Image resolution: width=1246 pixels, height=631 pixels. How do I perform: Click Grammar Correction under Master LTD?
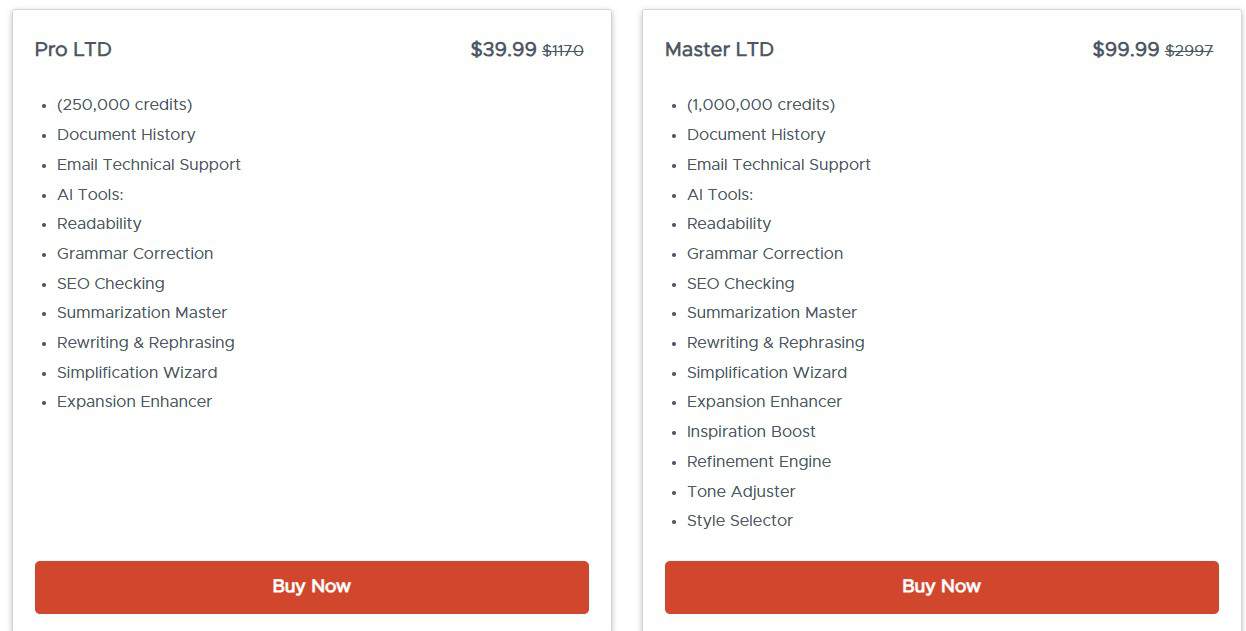click(x=765, y=253)
